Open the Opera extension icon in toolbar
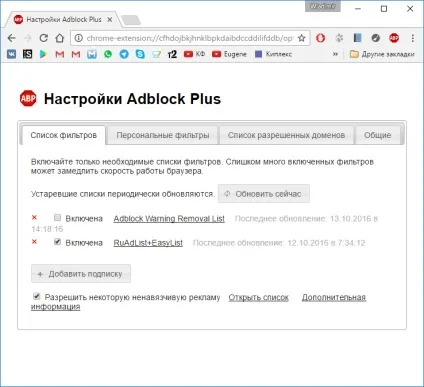Image resolution: width=424 pixels, height=387 pixels. 320,38
